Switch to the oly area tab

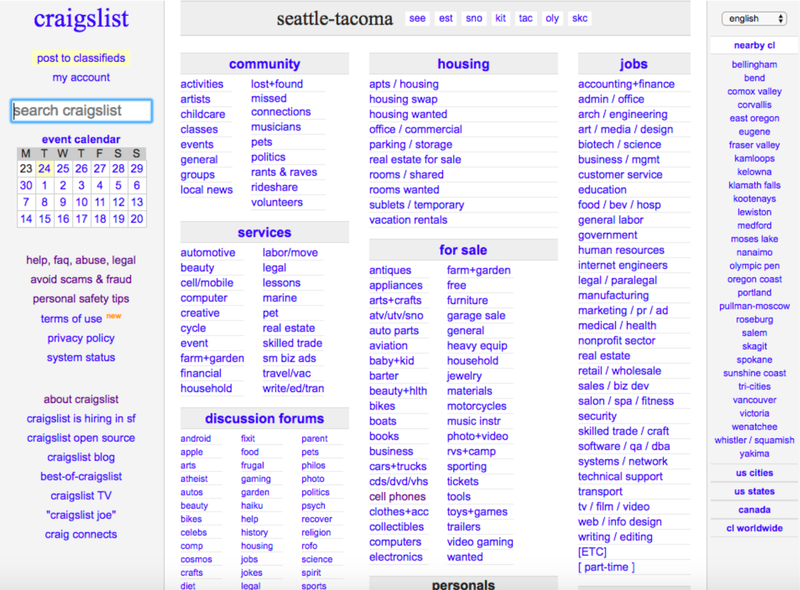[x=551, y=18]
